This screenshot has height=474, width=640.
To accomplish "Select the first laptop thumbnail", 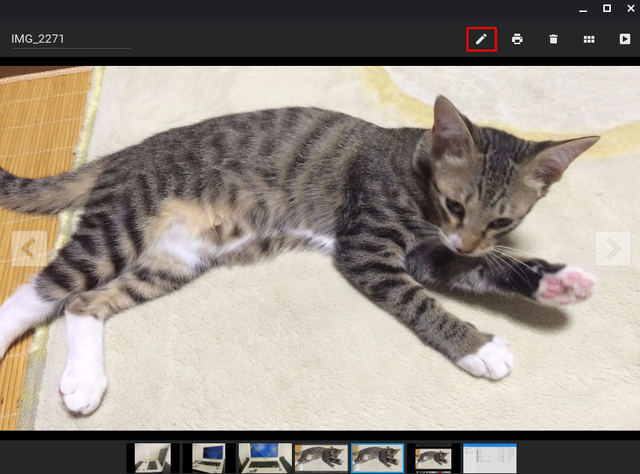I will coord(153,458).
